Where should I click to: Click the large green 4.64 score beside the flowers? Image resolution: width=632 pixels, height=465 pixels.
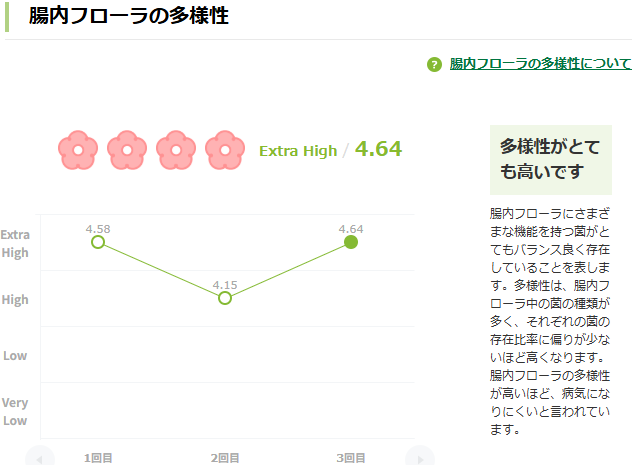[x=378, y=150]
